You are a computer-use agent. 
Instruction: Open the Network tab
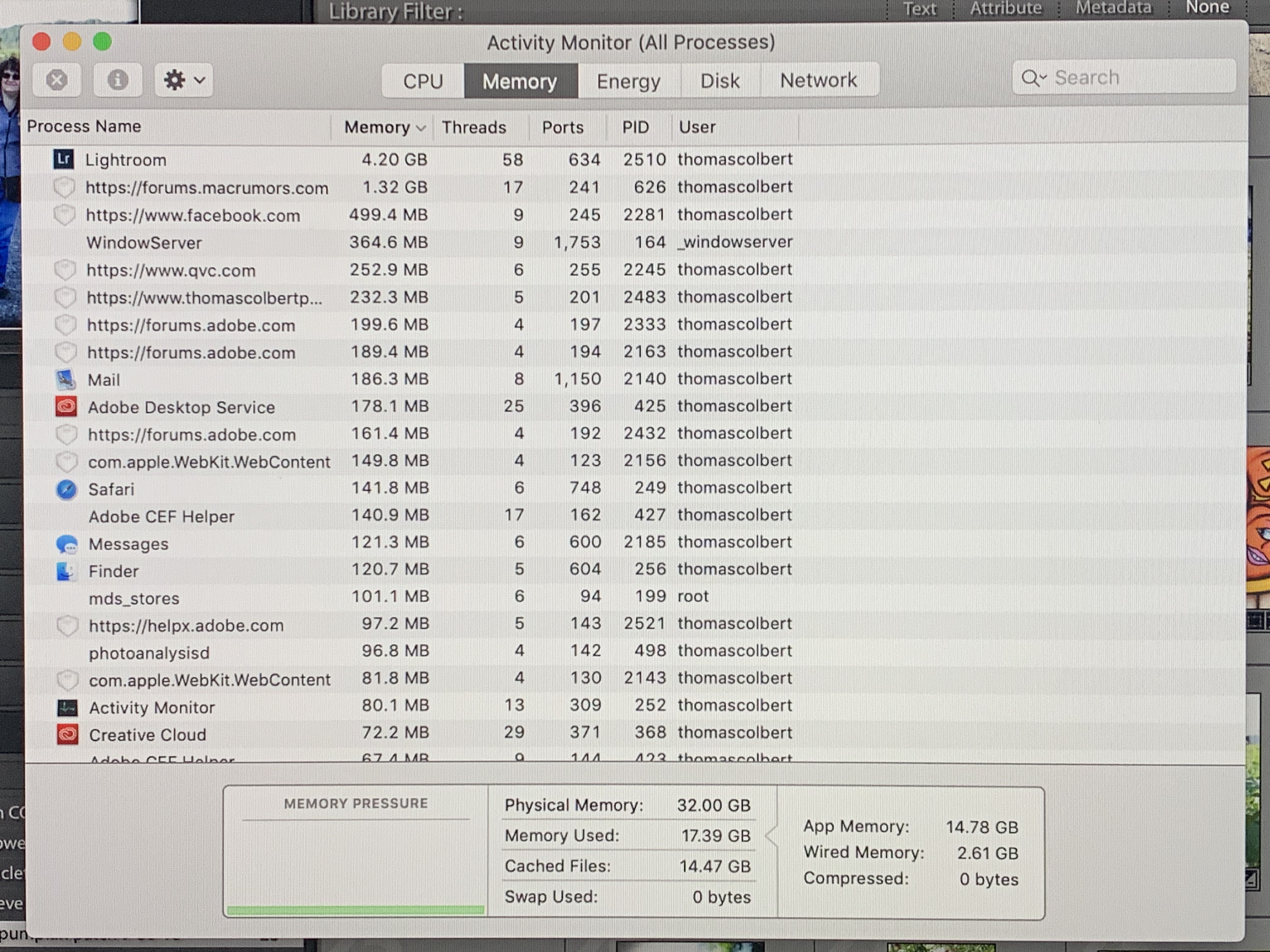click(x=818, y=80)
